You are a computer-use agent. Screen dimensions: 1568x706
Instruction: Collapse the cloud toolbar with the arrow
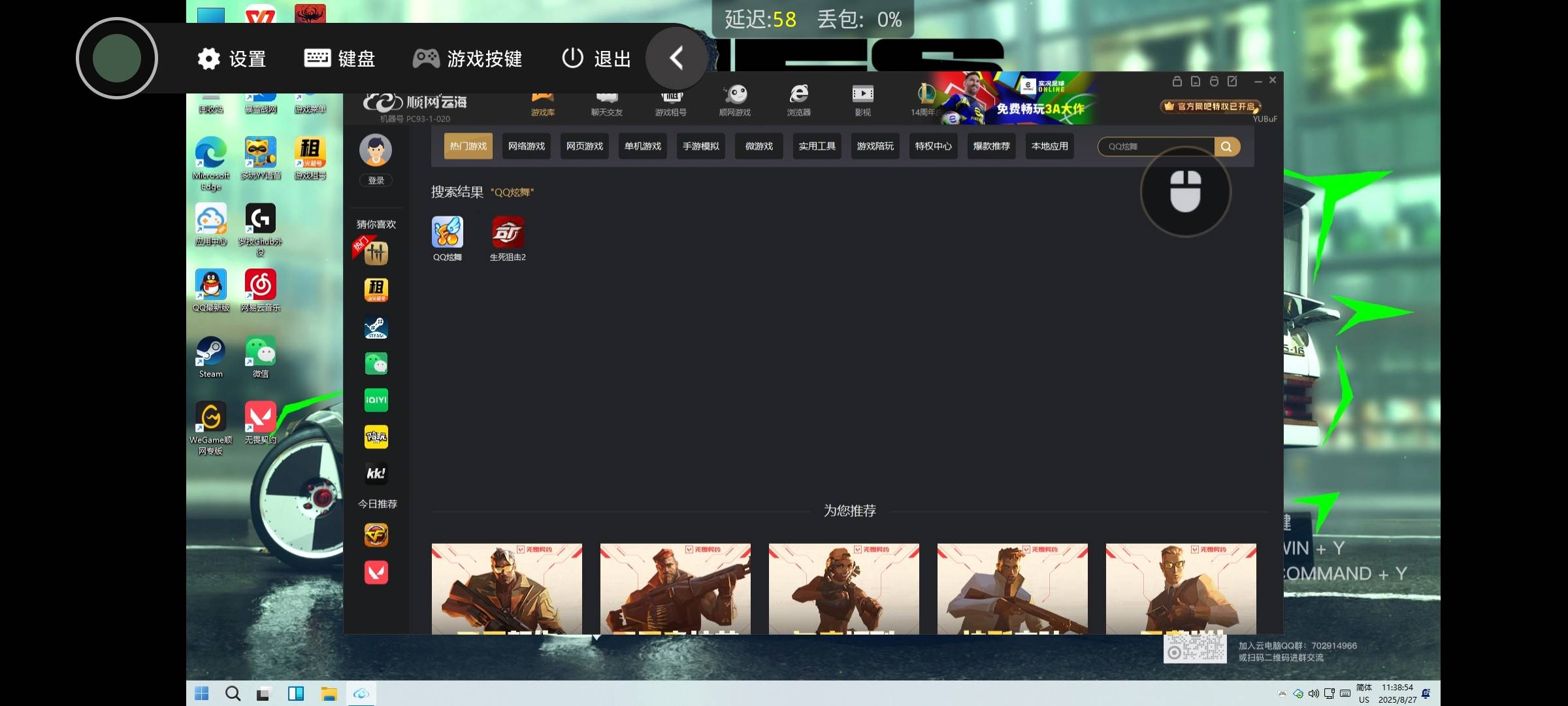coord(677,58)
